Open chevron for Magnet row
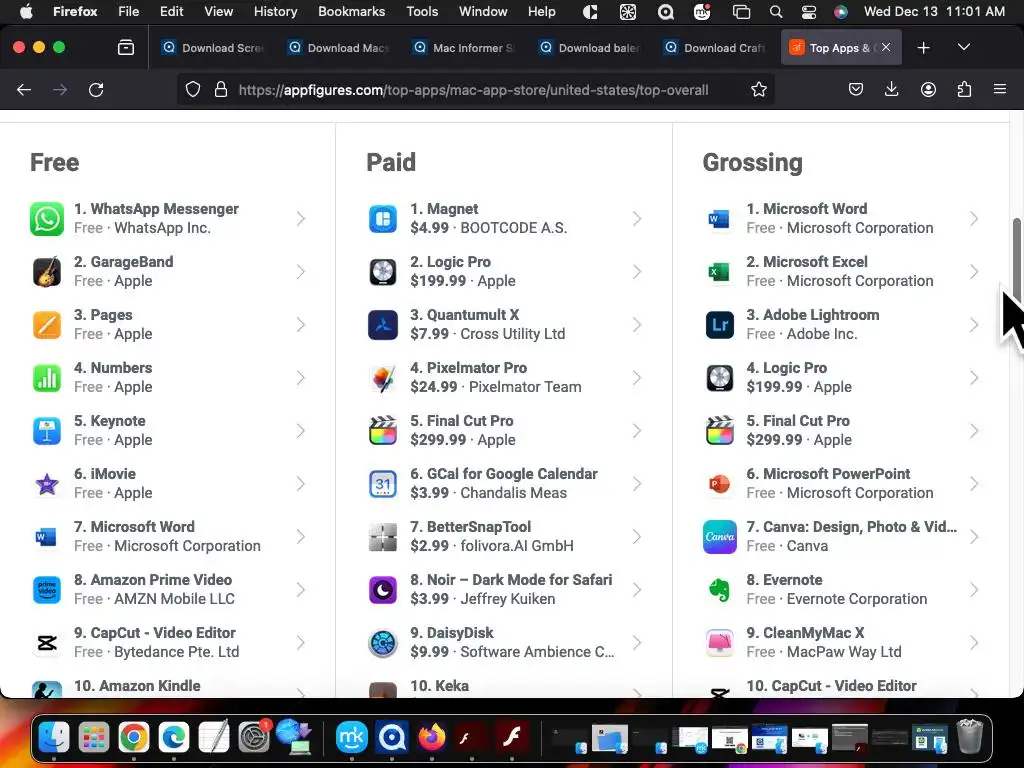Screen dimensions: 1024x768 pyautogui.click(x=637, y=219)
